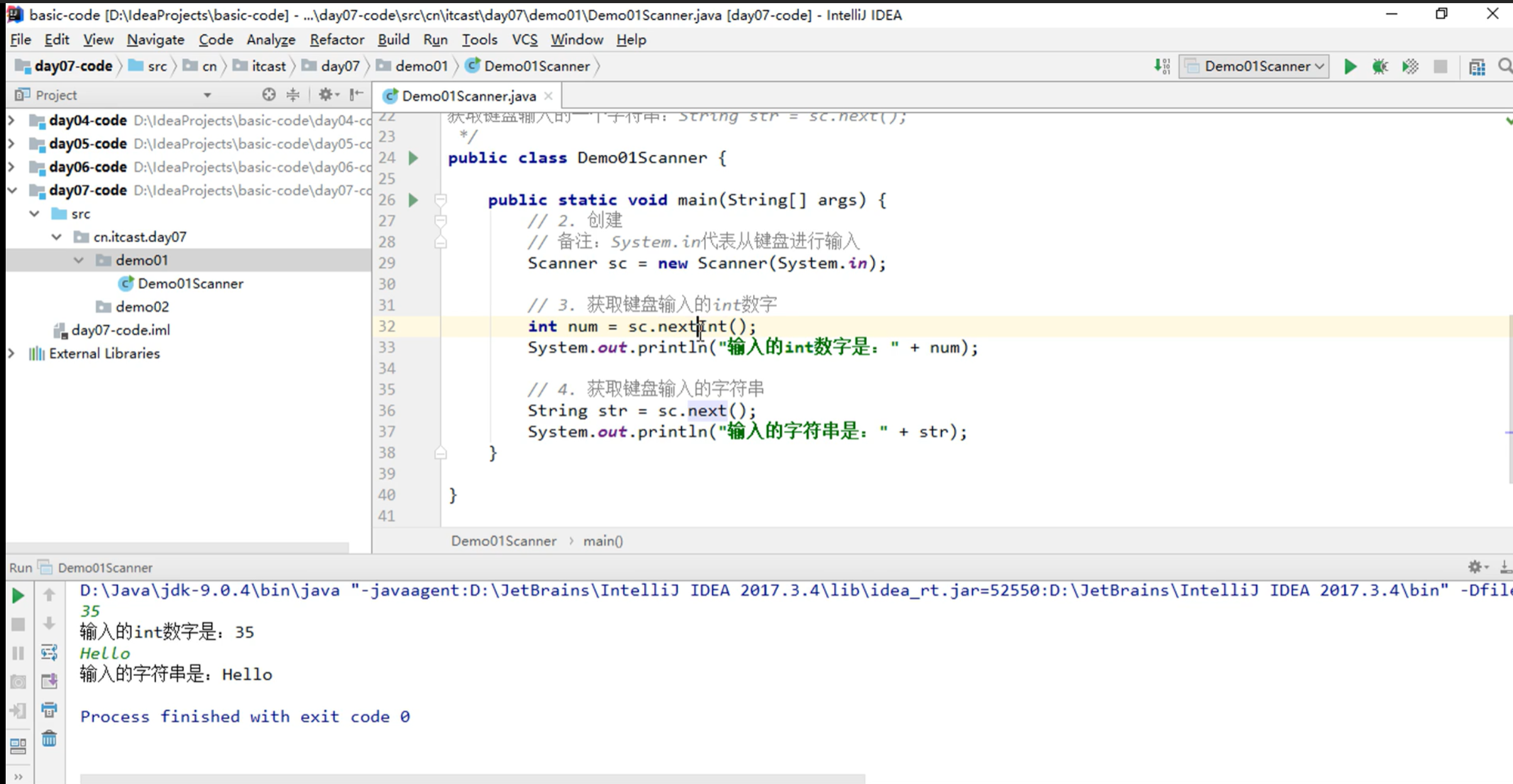This screenshot has width=1513, height=784.
Task: Toggle fold marker on main method line
Action: pos(441,200)
